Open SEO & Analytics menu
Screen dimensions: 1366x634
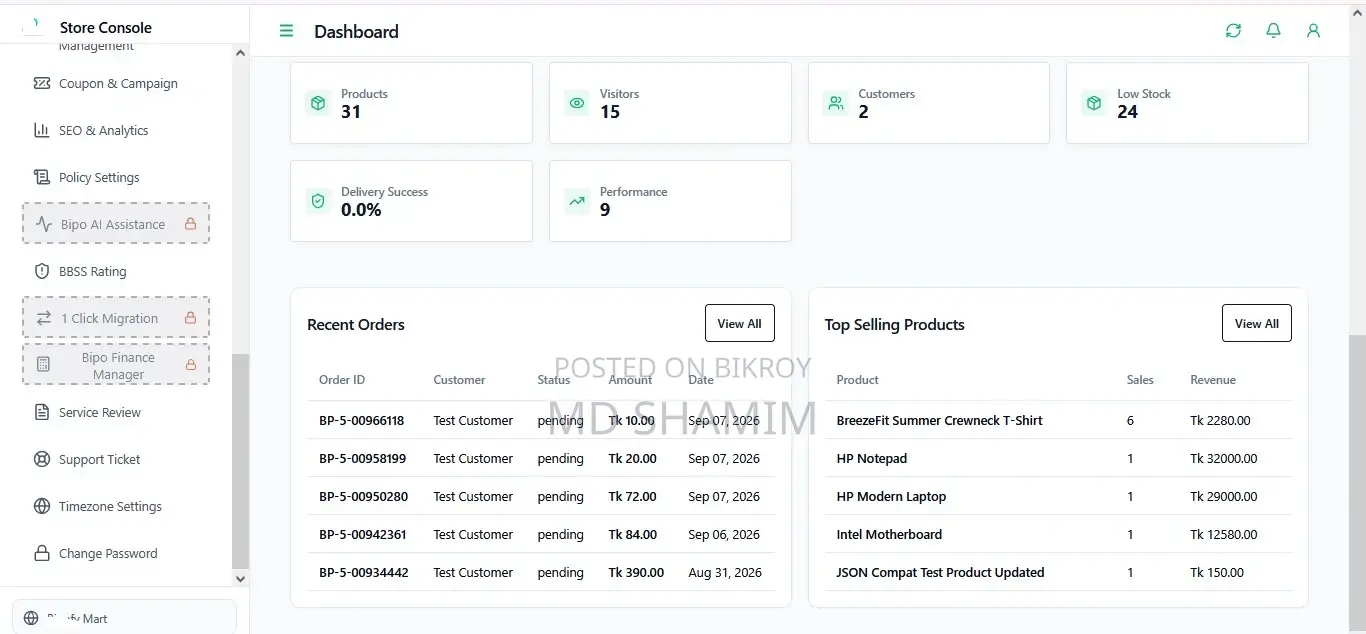click(116, 131)
